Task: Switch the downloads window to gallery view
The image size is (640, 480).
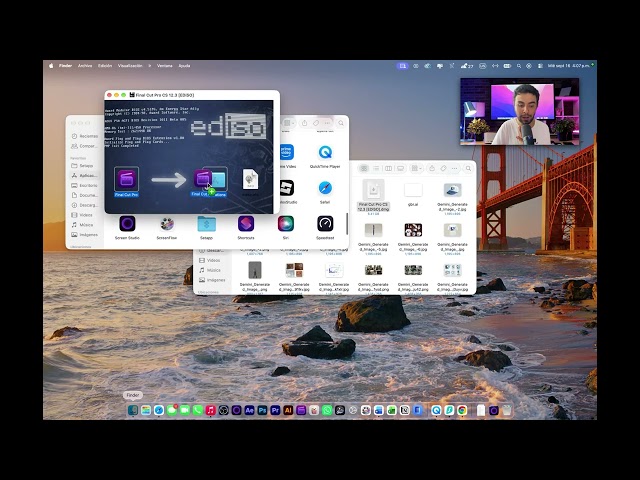Action: (x=400, y=168)
